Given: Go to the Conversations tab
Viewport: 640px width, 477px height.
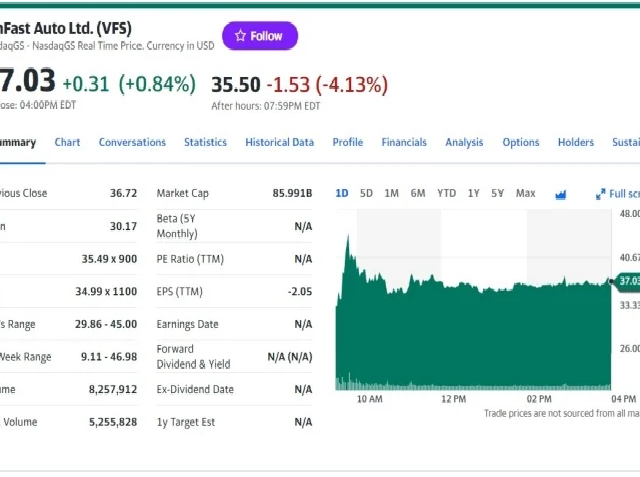Looking at the screenshot, I should click(x=132, y=142).
